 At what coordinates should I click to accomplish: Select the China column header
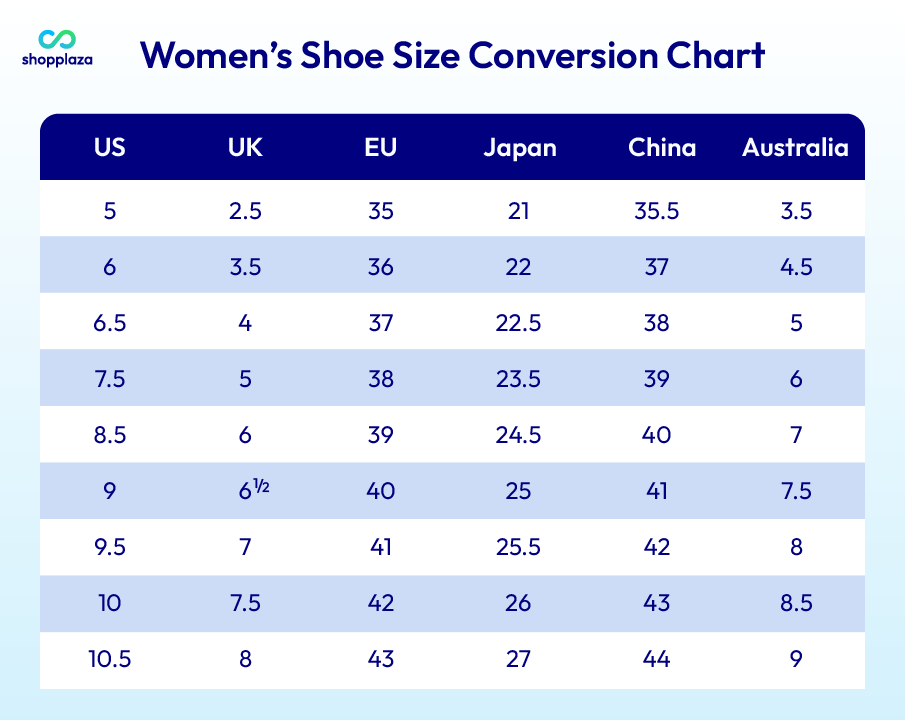click(662, 148)
